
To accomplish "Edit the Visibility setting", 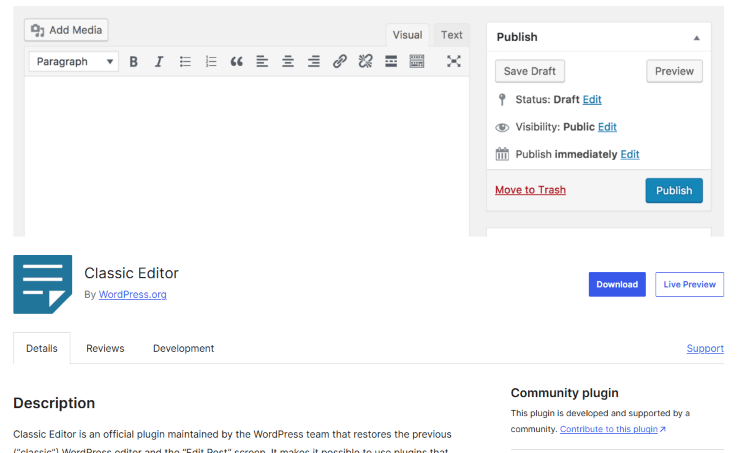I will coord(607,127).
